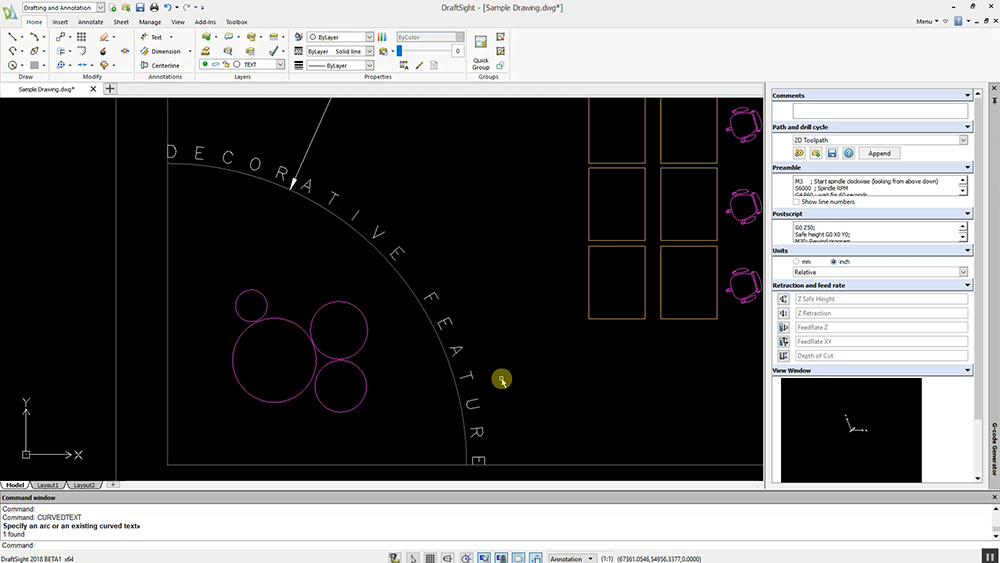Toggle the ESnap status bar button
Viewport: 1000px width, 563px height.
[x=484, y=558]
